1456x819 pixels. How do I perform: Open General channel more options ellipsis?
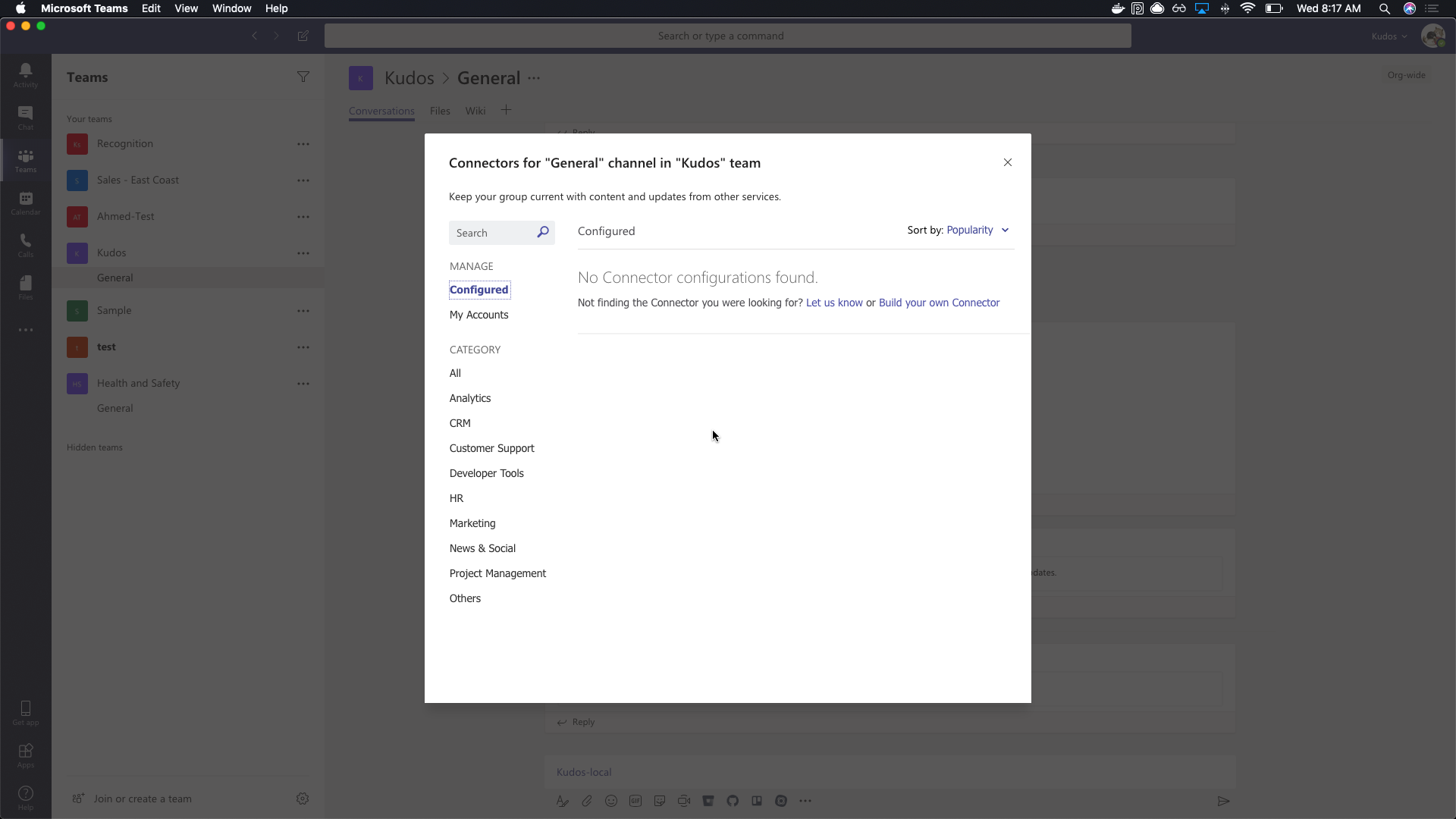(534, 78)
